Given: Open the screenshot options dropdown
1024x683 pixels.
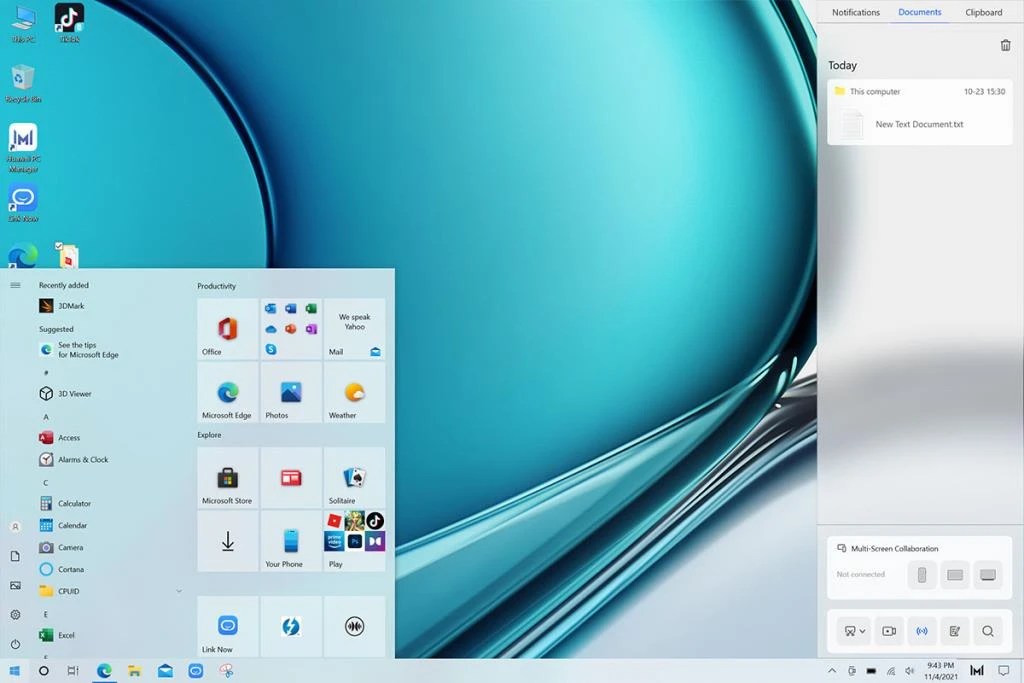Looking at the screenshot, I should coord(862,631).
